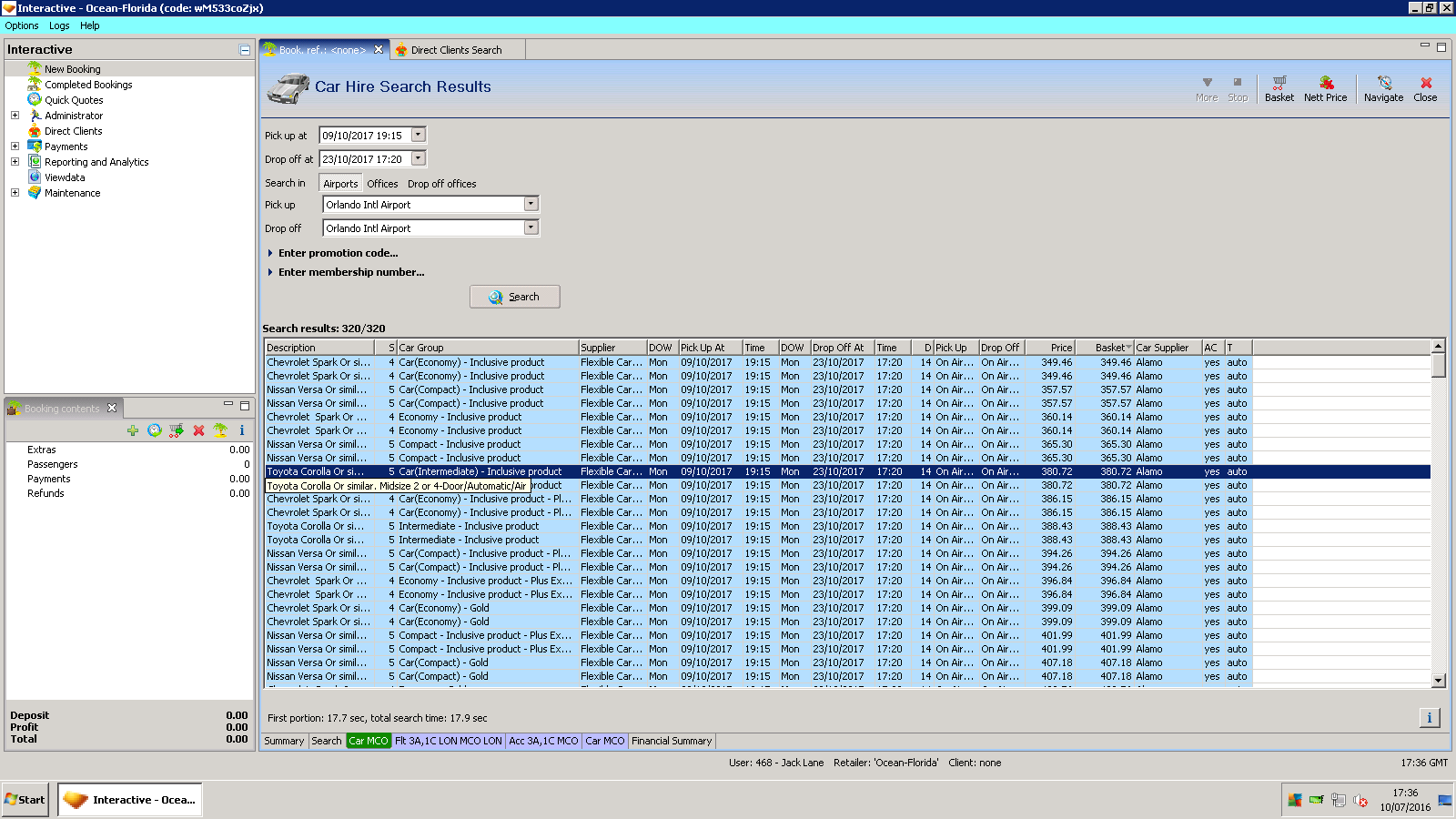This screenshot has height=819, width=1456.
Task: Open the Drop off at date dropdown
Action: (x=419, y=159)
